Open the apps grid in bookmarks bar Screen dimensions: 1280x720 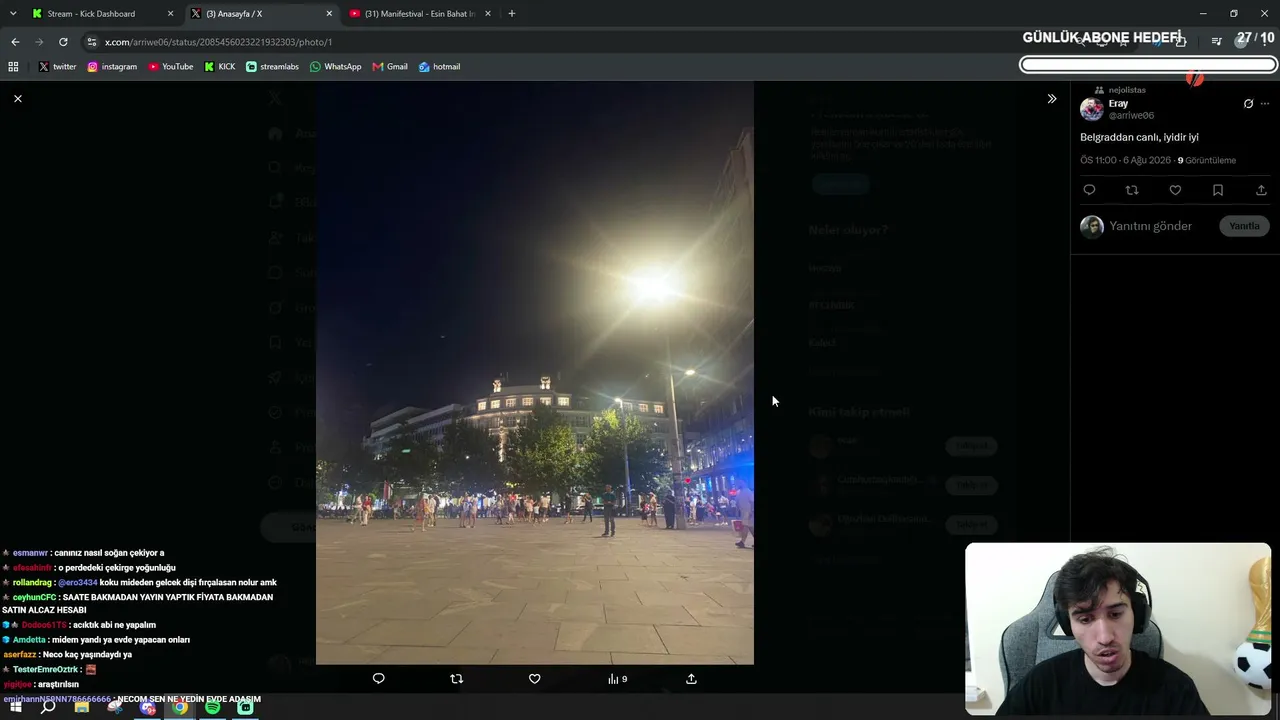[13, 67]
